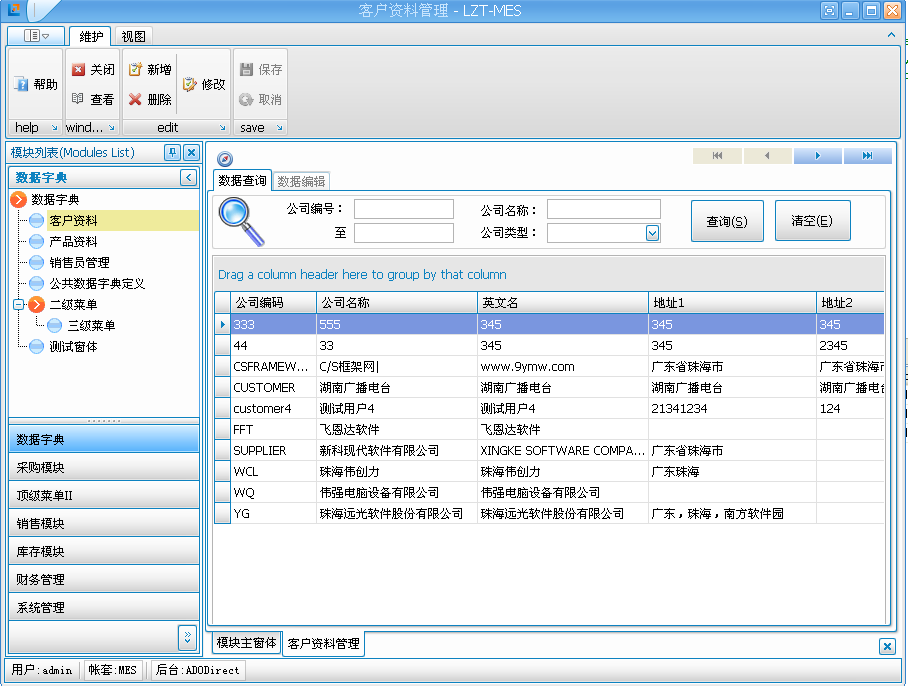This screenshot has height=686, width=908.
Task: Select 产品资料 in the tree
Action: (74, 241)
